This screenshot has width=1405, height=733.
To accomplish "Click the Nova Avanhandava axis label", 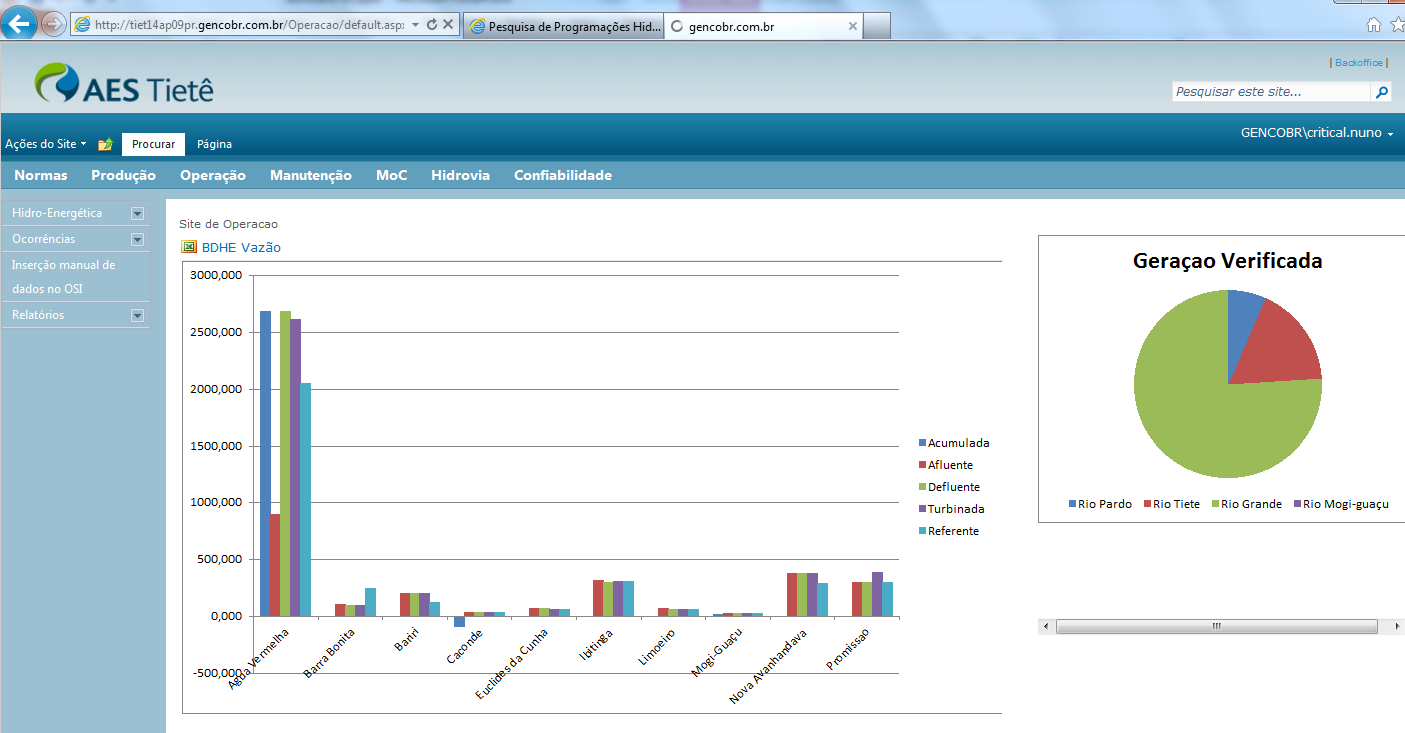I will point(768,665).
